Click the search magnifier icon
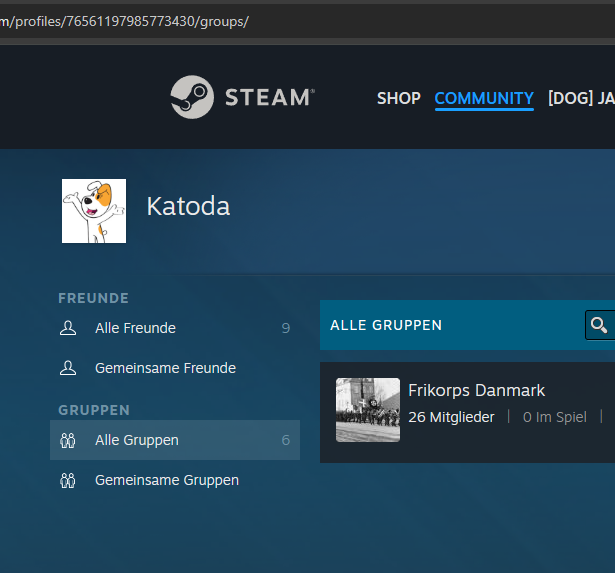Image resolution: width=615 pixels, height=573 pixels. click(x=598, y=325)
